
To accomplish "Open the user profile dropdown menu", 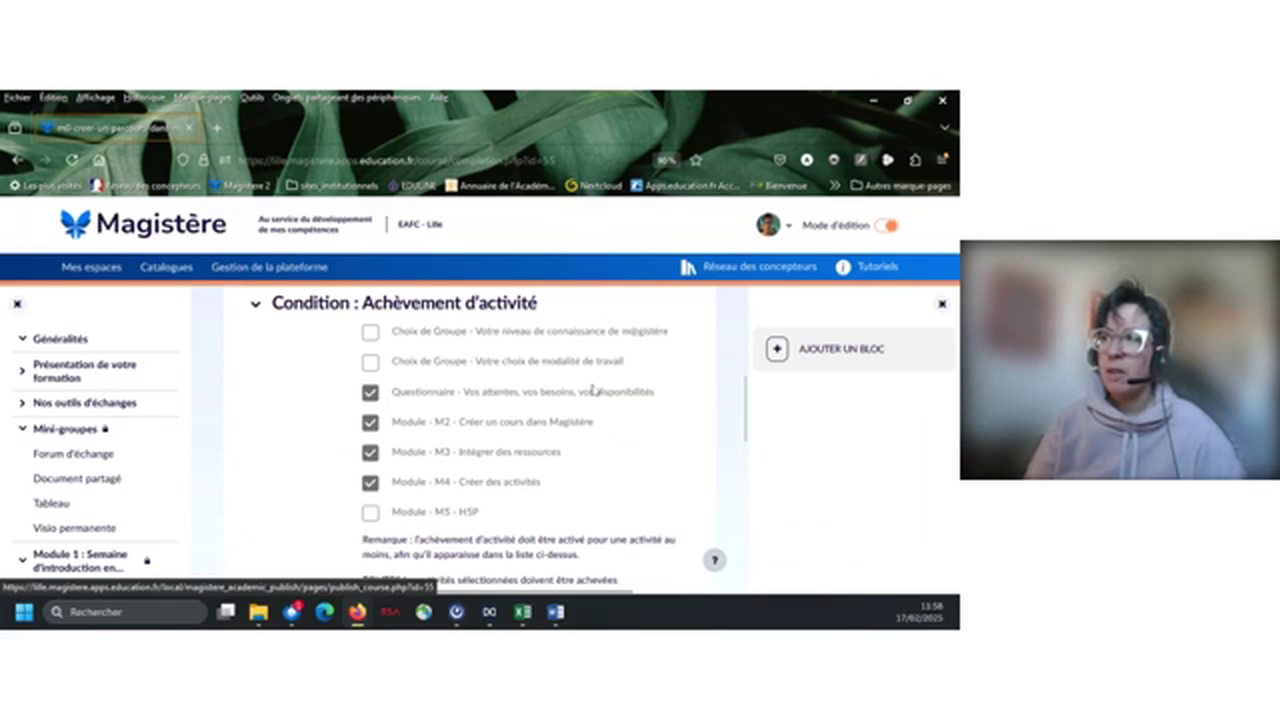I will point(774,226).
